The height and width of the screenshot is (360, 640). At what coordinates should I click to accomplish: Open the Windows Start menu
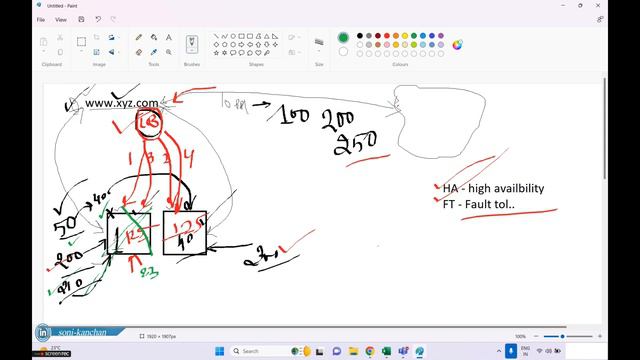[x=220, y=351]
